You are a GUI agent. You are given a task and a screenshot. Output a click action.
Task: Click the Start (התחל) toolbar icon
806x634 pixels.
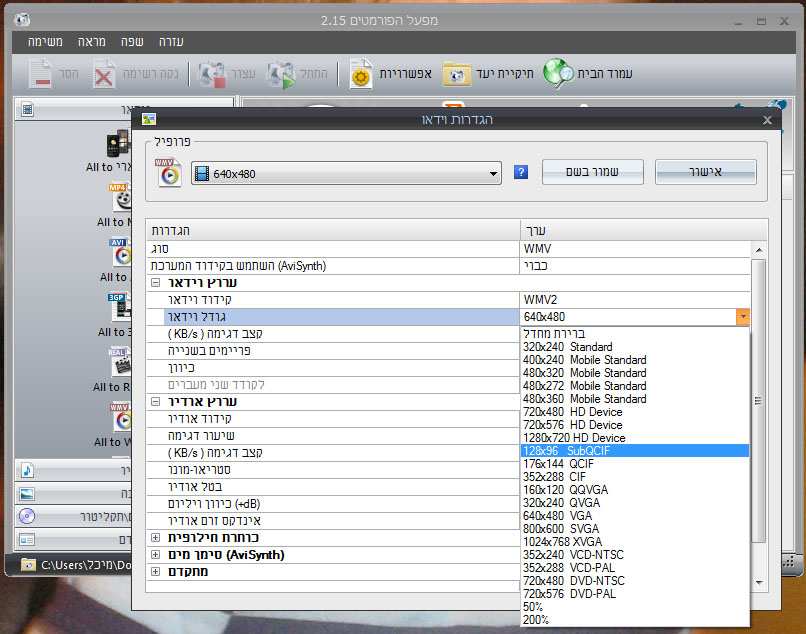click(281, 74)
